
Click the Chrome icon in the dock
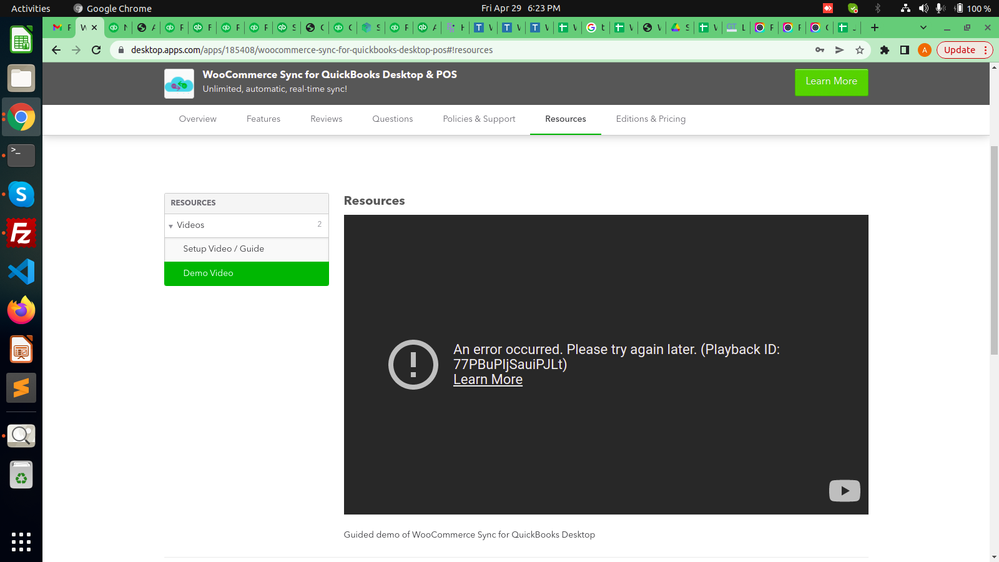[21, 117]
